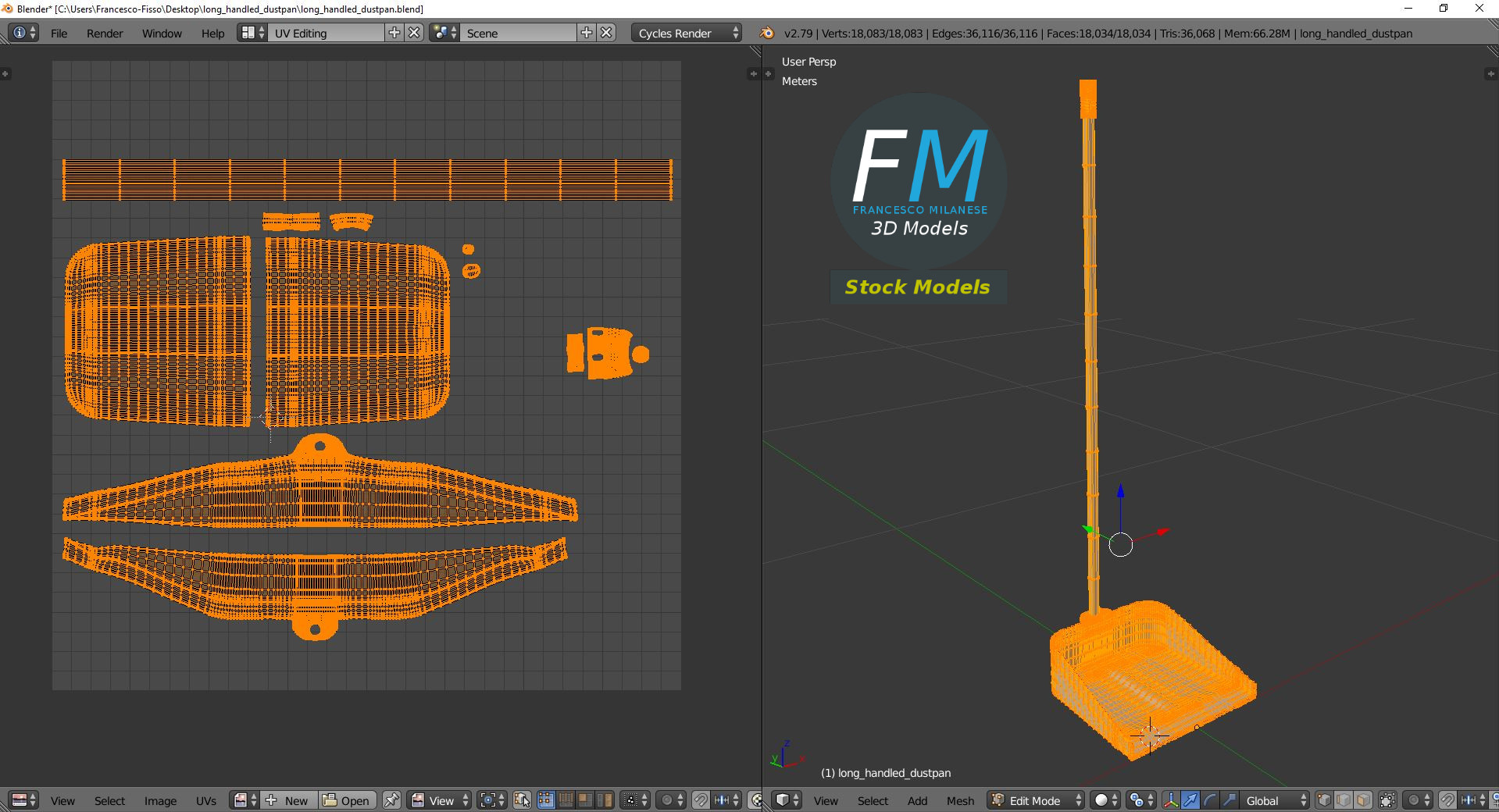1499x812 pixels.
Task: Select the scale manipulator icon
Action: coord(1230,800)
